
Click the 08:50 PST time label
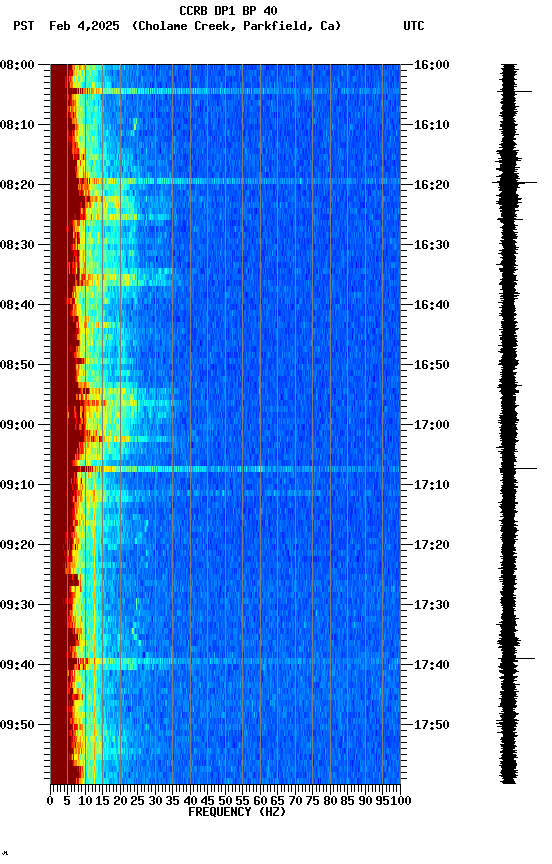coord(17,365)
